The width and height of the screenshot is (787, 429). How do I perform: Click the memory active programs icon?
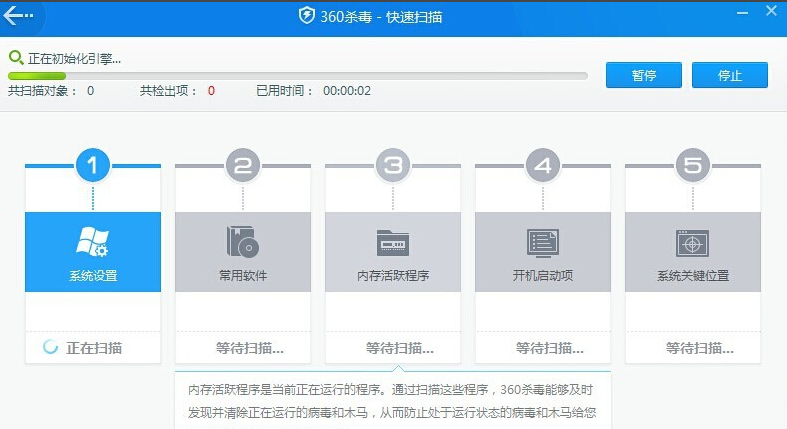pos(393,242)
